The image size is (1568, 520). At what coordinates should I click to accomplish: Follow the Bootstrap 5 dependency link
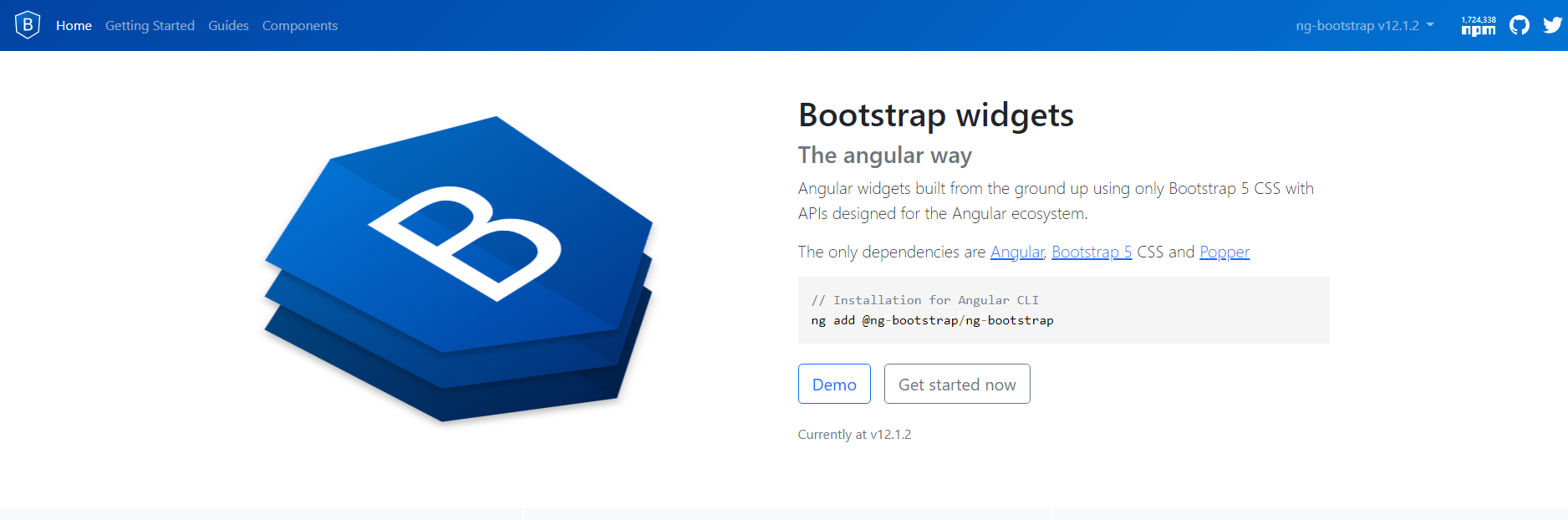pyautogui.click(x=1092, y=252)
